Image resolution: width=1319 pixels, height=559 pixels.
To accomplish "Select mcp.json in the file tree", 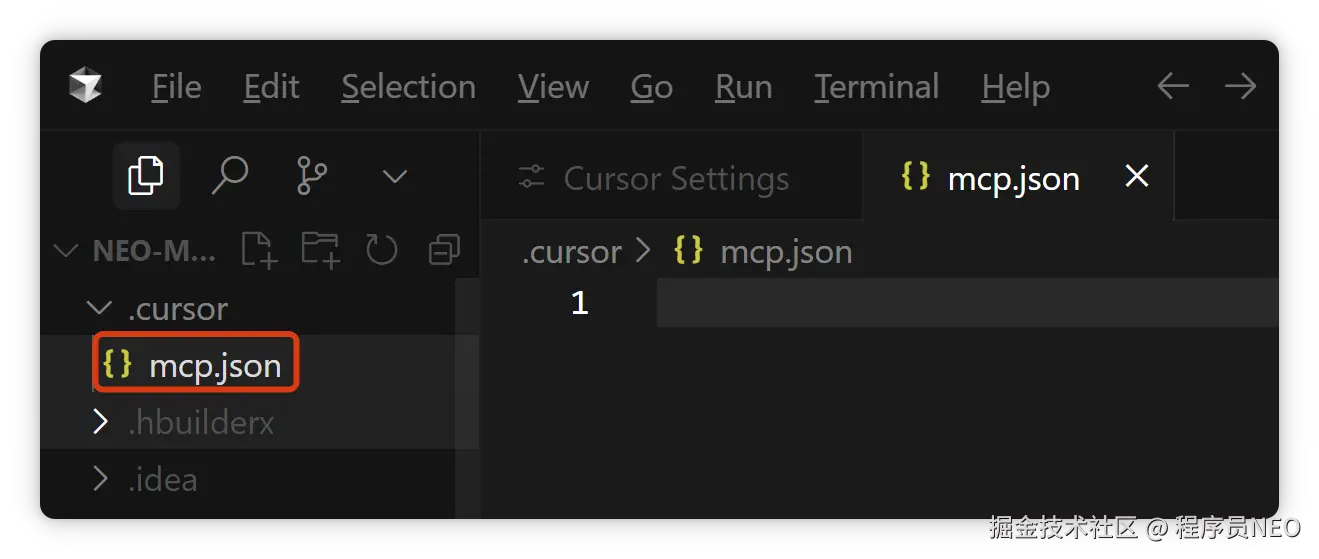I will coord(214,365).
